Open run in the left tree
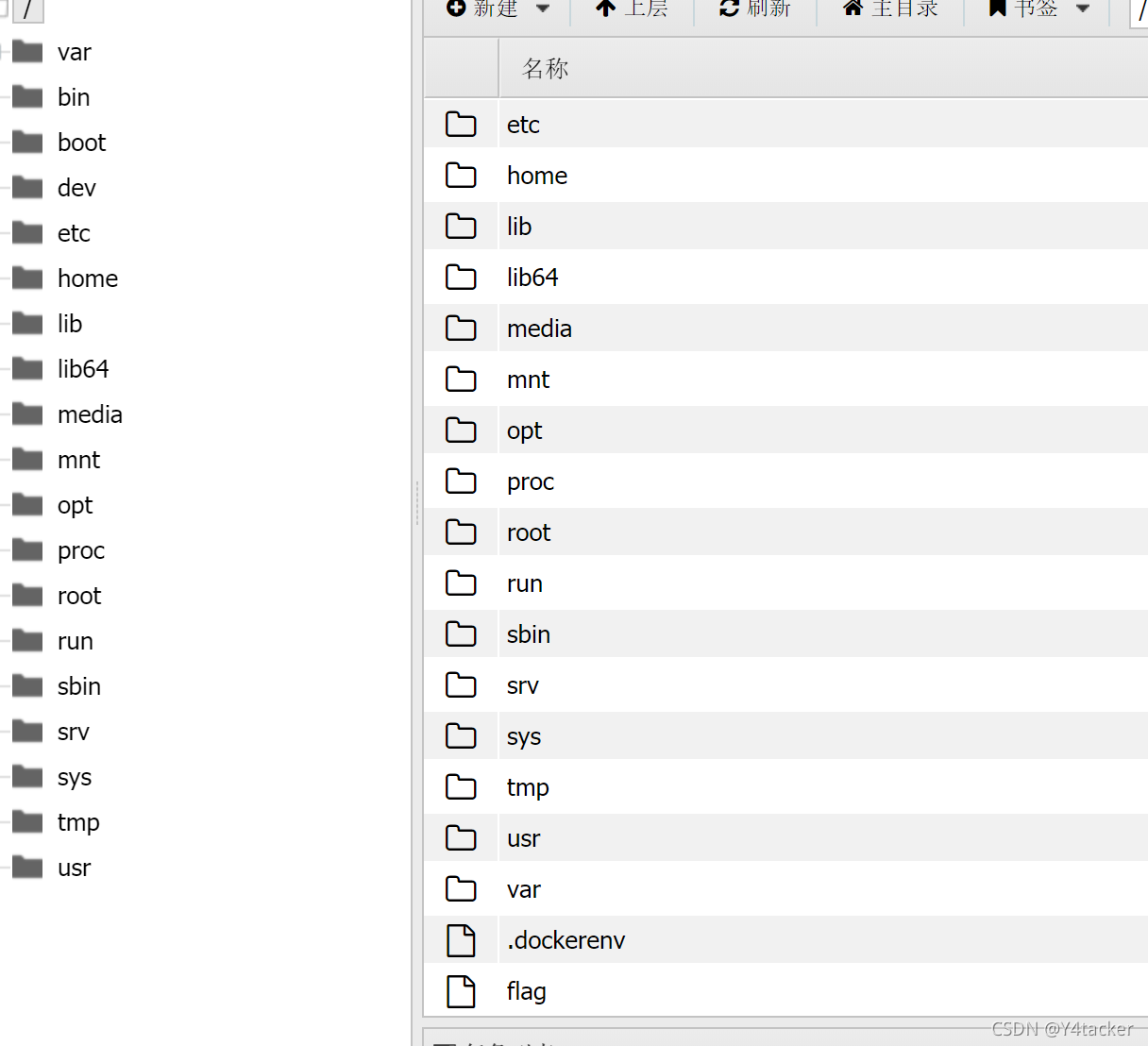The width and height of the screenshot is (1148, 1046). (x=76, y=641)
